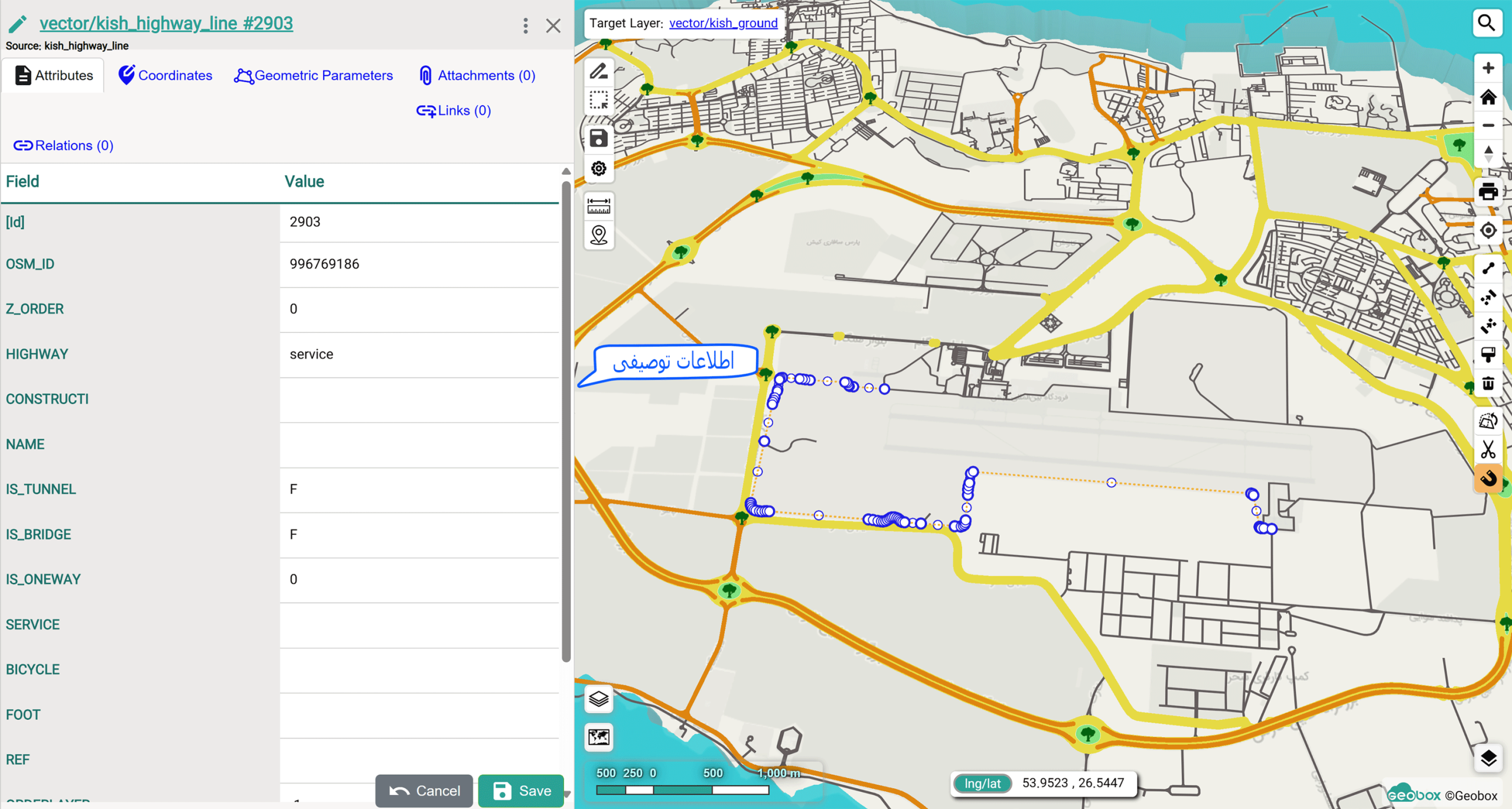This screenshot has height=809, width=1512.
Task: Zoom in with the plus icon
Action: [x=1488, y=68]
